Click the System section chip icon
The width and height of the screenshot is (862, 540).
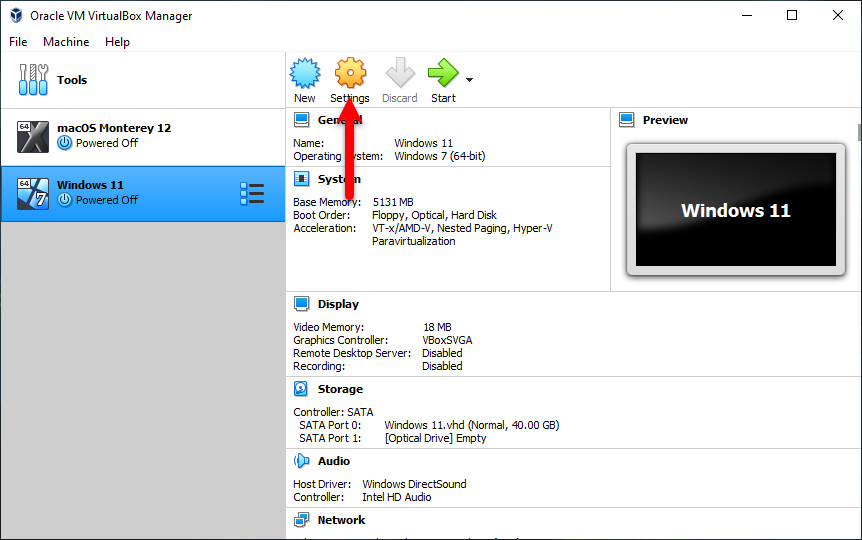coord(301,179)
